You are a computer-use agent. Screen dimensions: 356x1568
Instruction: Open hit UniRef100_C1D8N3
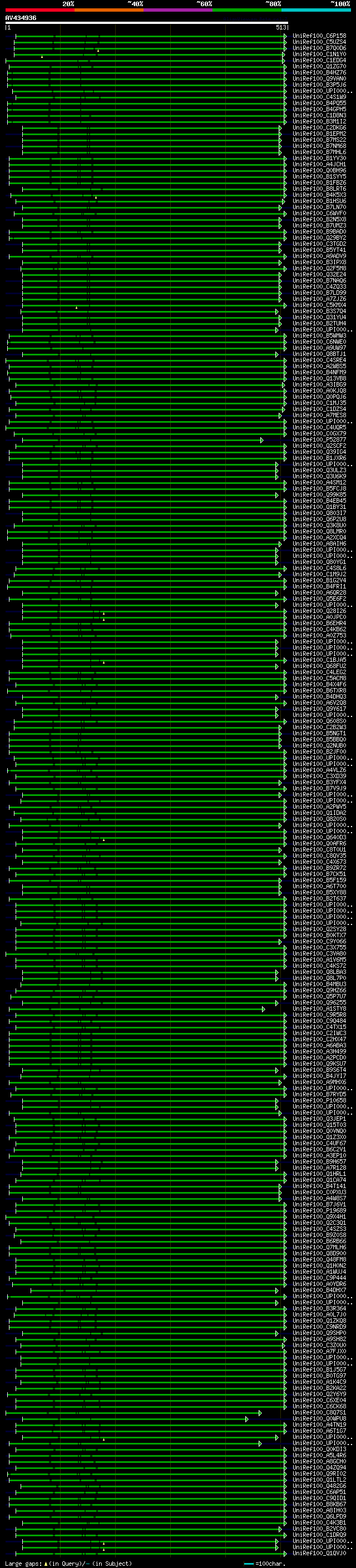coord(319,115)
